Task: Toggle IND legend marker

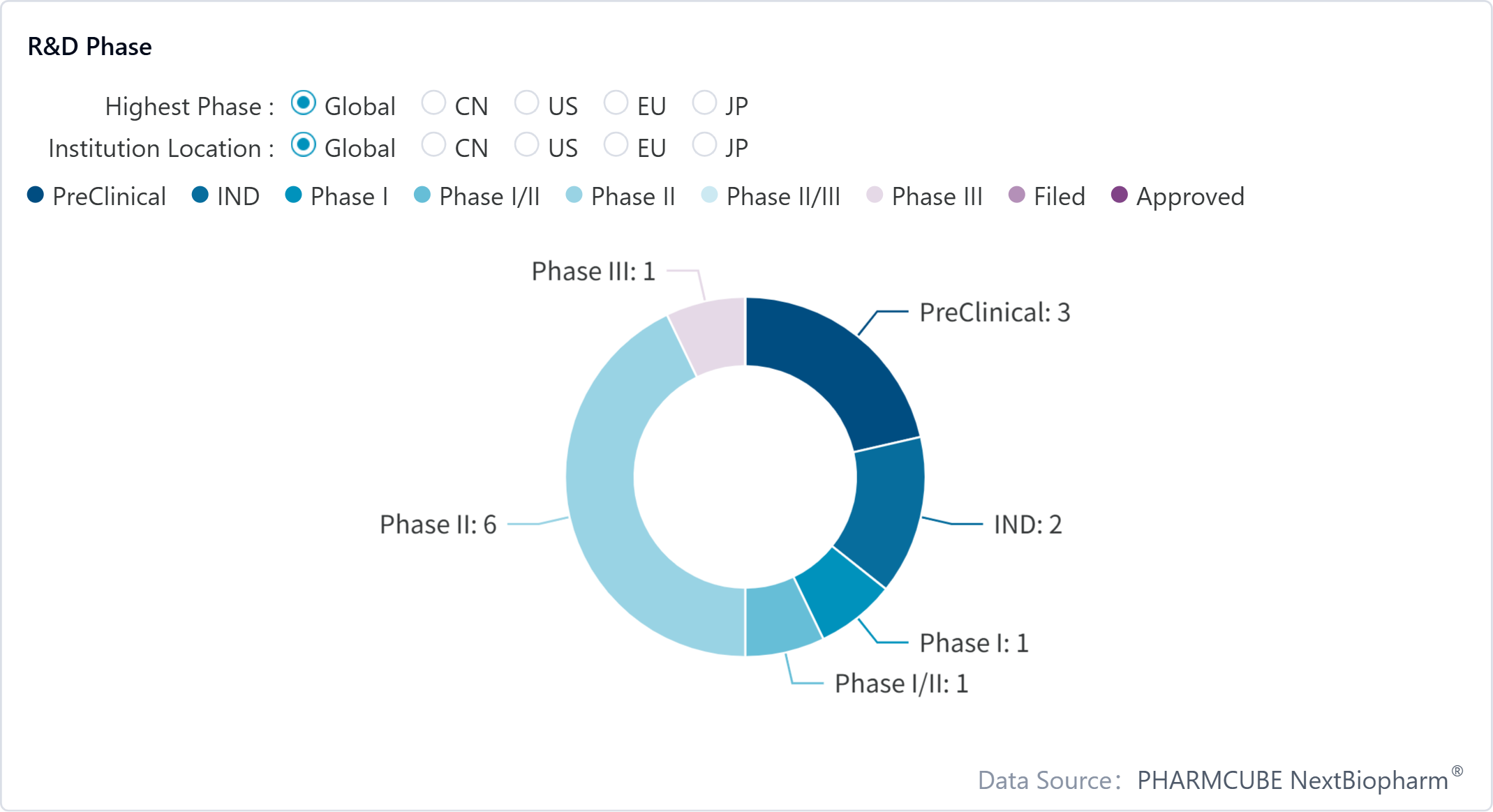Action: tap(200, 195)
